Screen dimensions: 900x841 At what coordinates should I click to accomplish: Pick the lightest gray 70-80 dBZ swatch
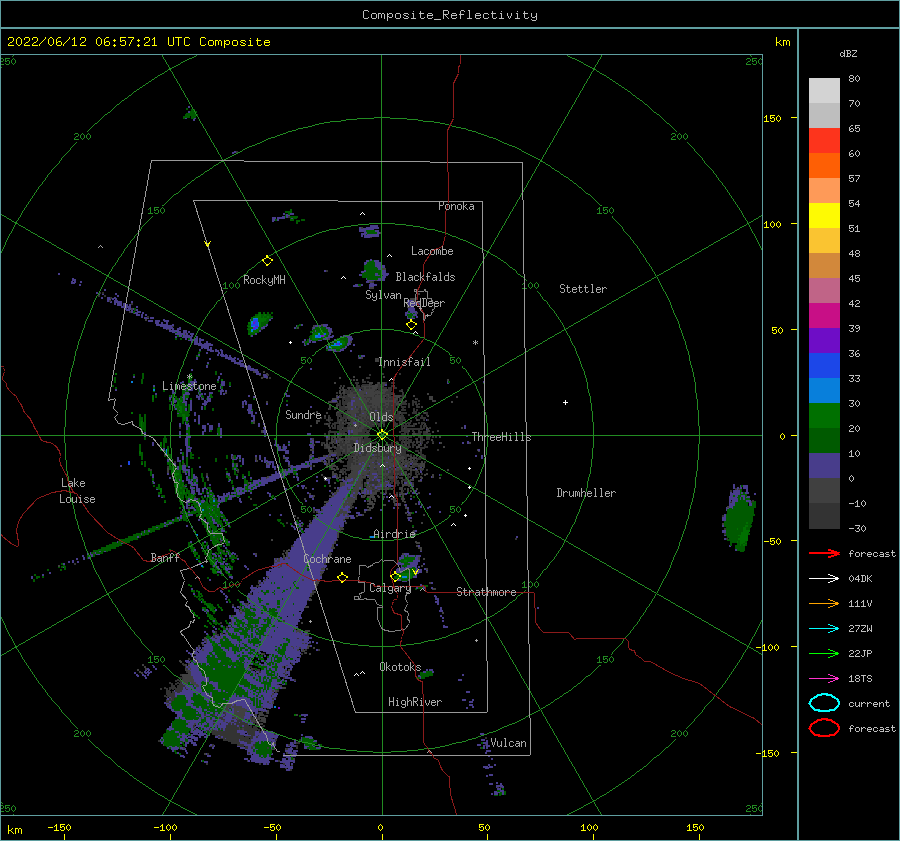point(824,91)
